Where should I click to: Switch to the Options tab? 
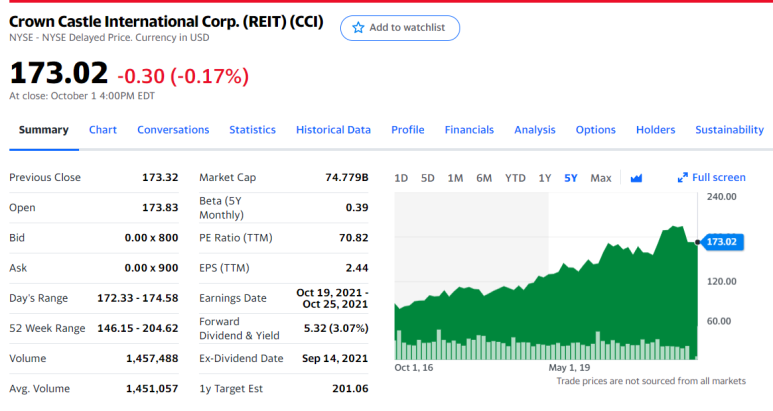coord(596,130)
